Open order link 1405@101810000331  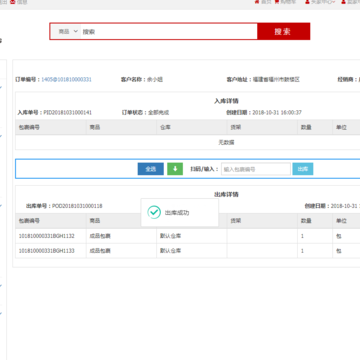tap(66, 80)
